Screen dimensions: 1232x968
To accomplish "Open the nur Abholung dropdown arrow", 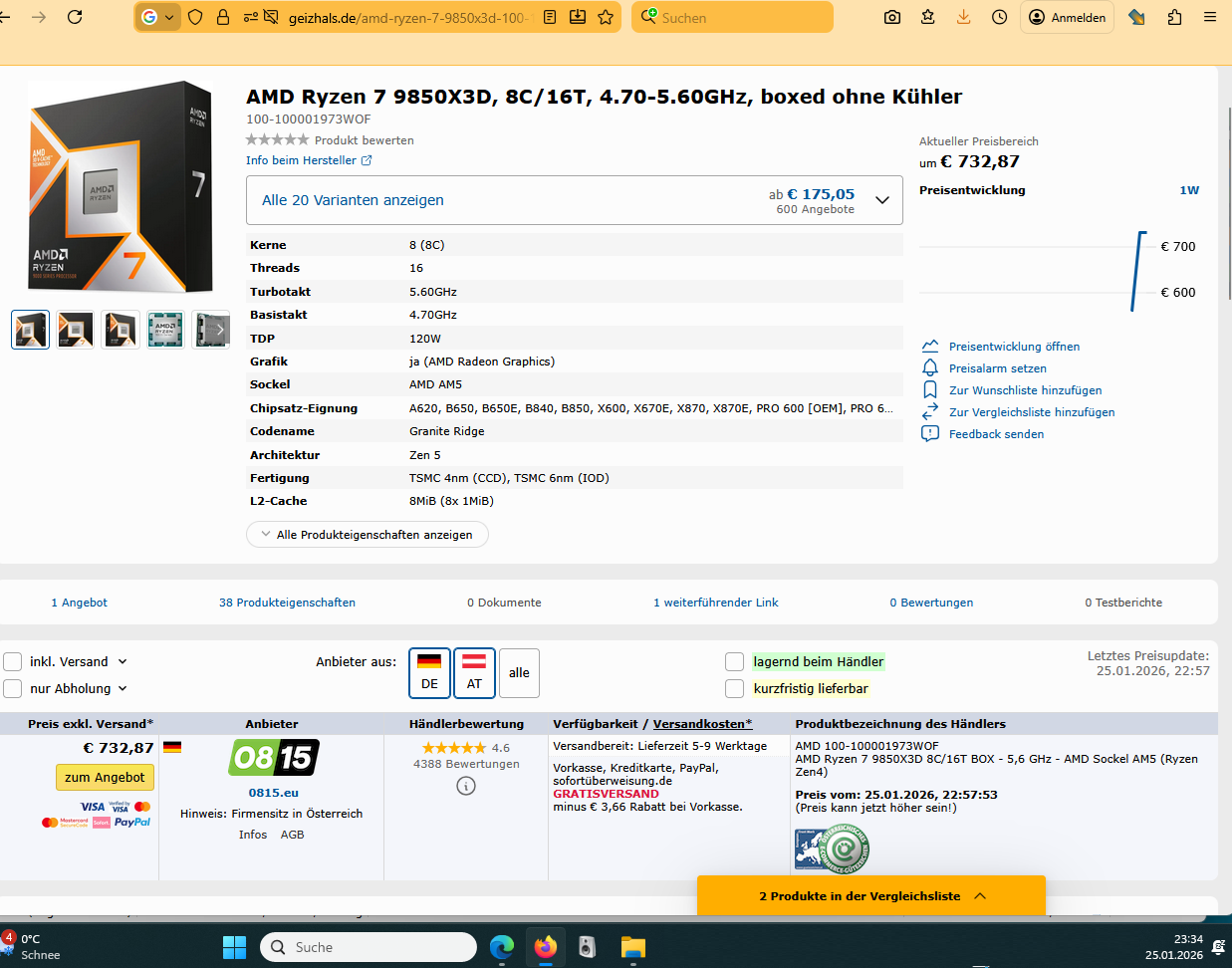I will 123,688.
